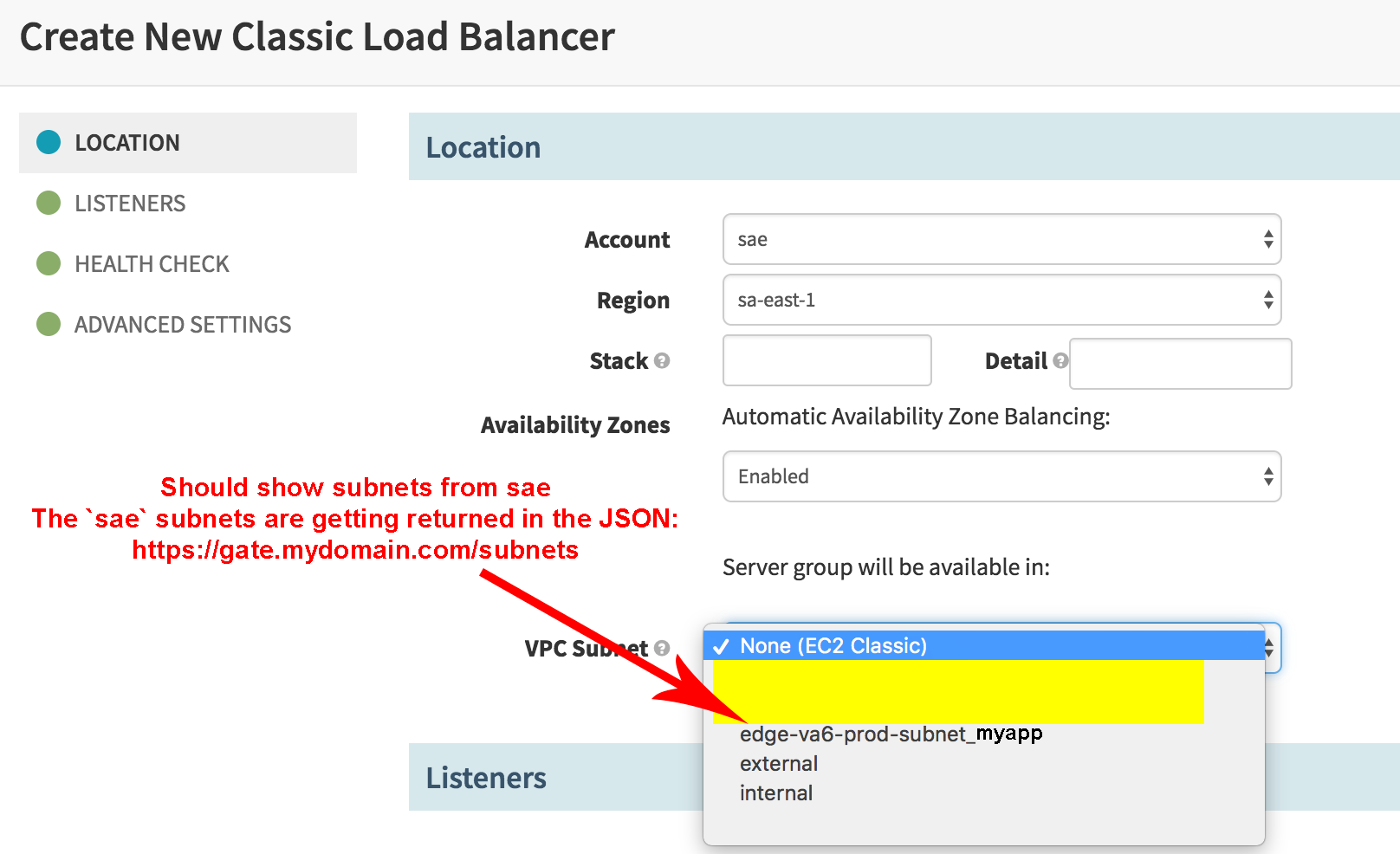Click the green LISTENERS step dot
Screen dimensions: 1400x854
49,203
